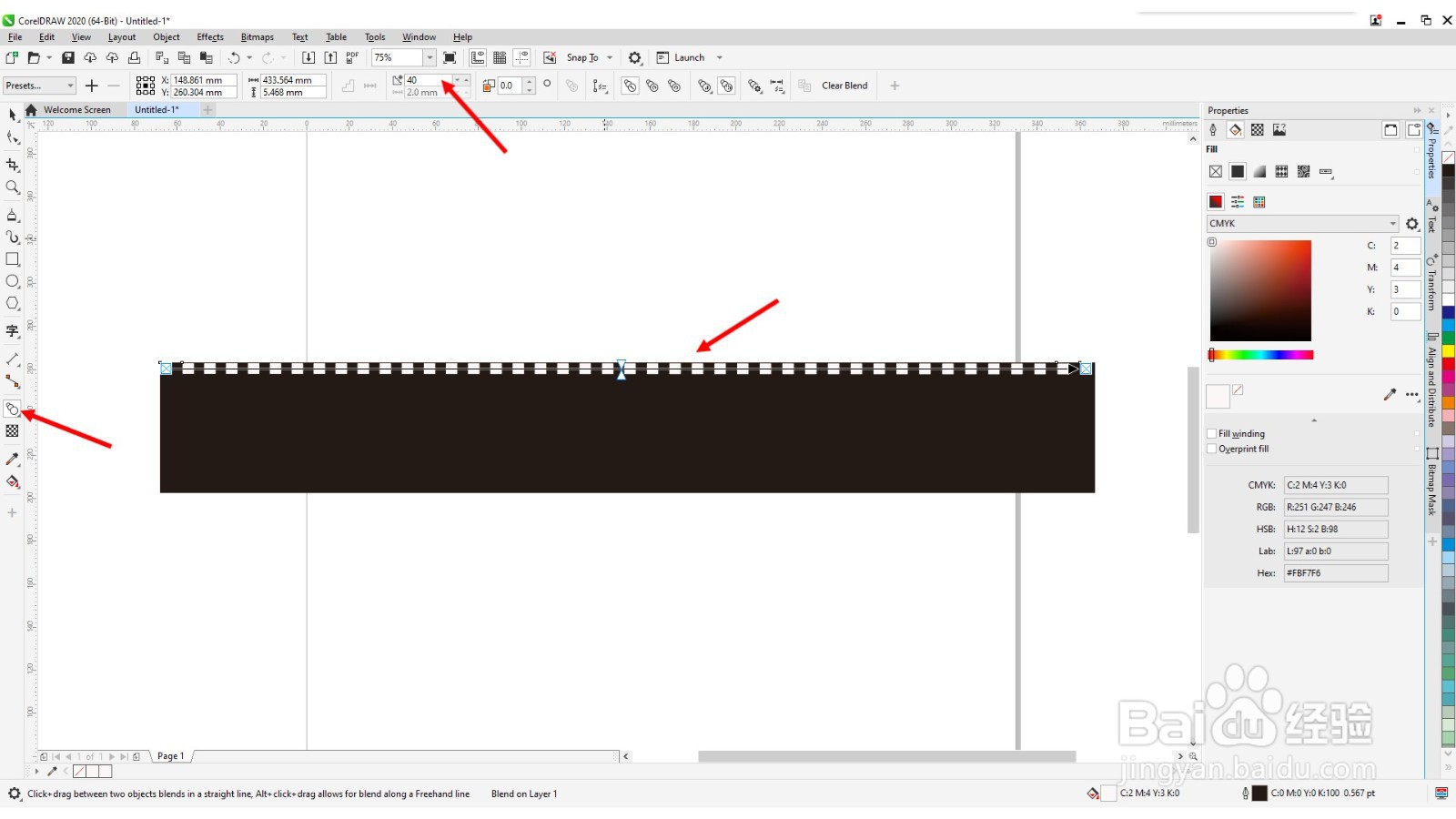1456x819 pixels.
Task: Click the blend steps input field showing 40
Action: [x=428, y=80]
